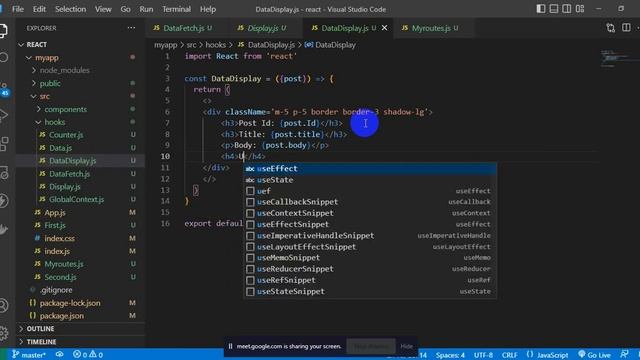Choose useImperativeHandleSnippet suggestion
The image size is (640, 360).
[370, 236]
